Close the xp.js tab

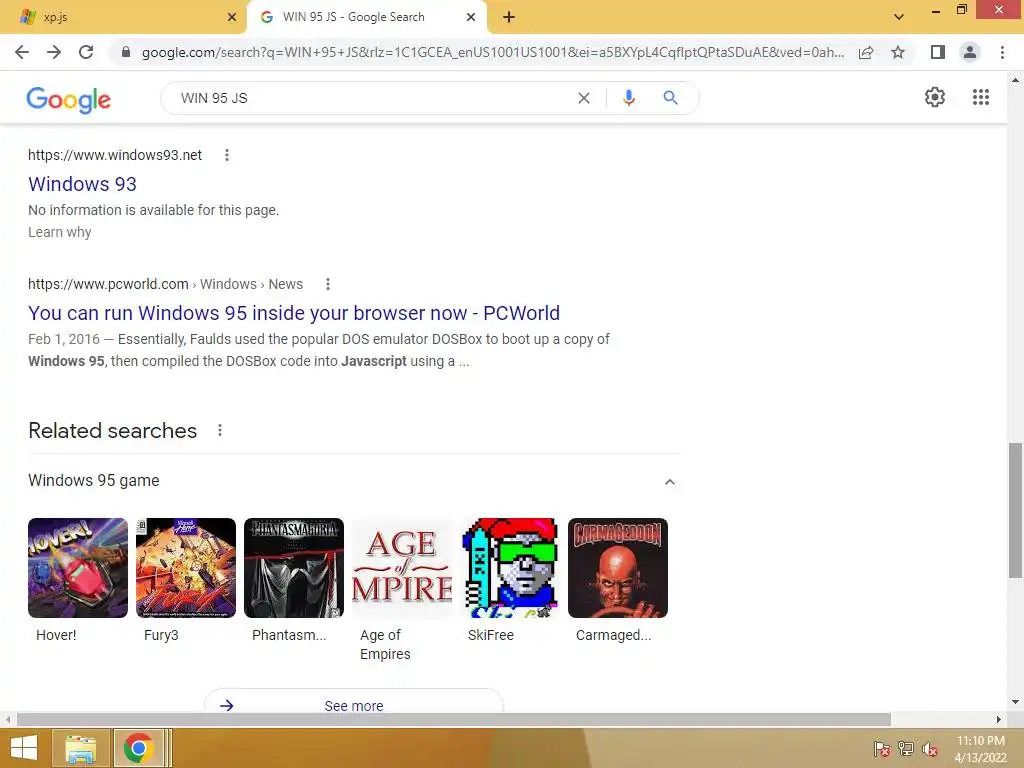[x=232, y=17]
